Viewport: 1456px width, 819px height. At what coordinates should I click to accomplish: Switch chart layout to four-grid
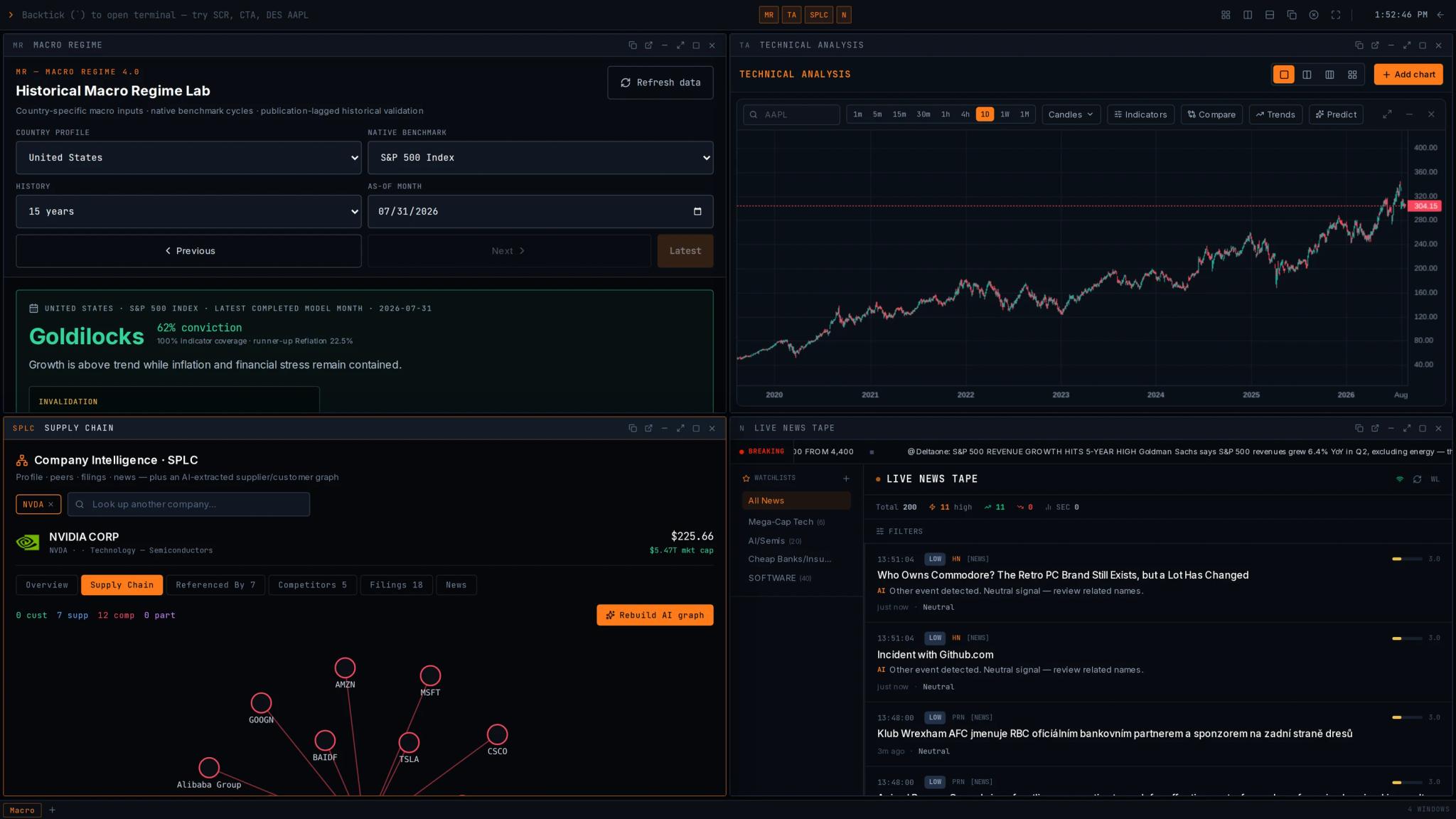[1352, 75]
